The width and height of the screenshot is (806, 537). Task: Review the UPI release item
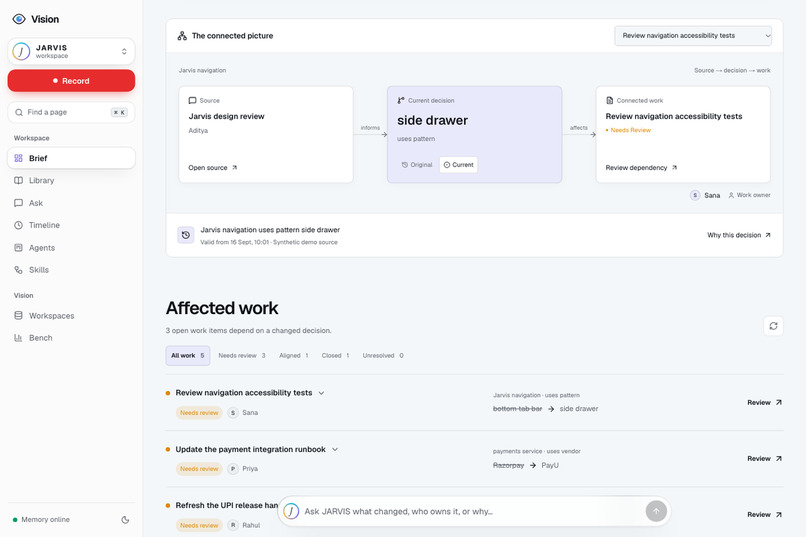click(x=764, y=514)
